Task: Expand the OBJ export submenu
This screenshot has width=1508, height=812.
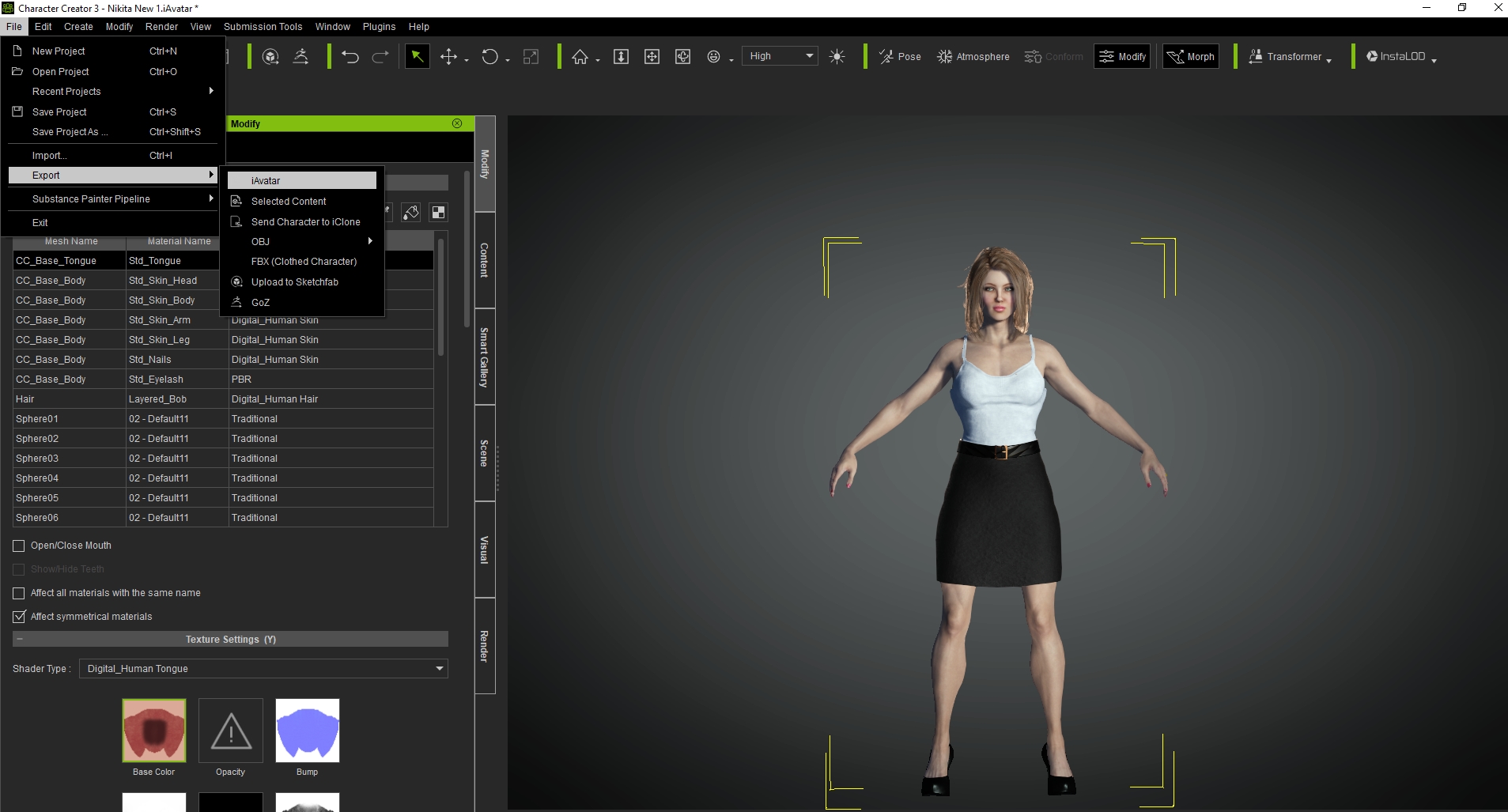Action: (x=301, y=241)
